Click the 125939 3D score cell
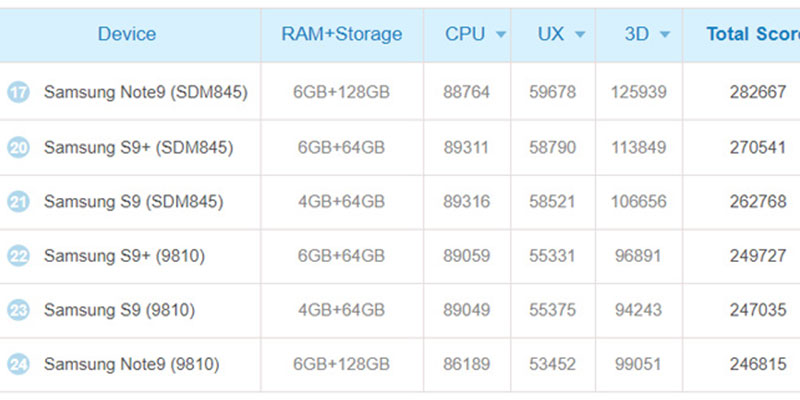The width and height of the screenshot is (800, 400). [639, 92]
